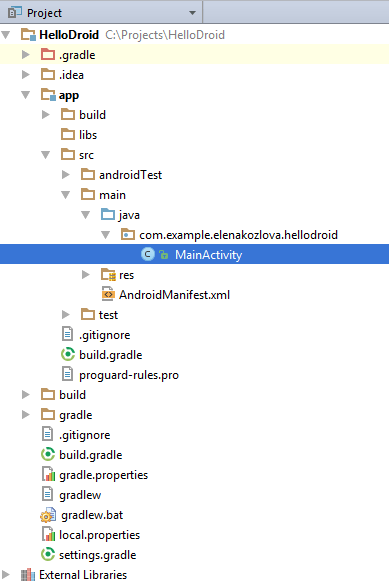Select the com.example.elenakozlova.hellodroid package label
The image size is (389, 583).
point(239,235)
